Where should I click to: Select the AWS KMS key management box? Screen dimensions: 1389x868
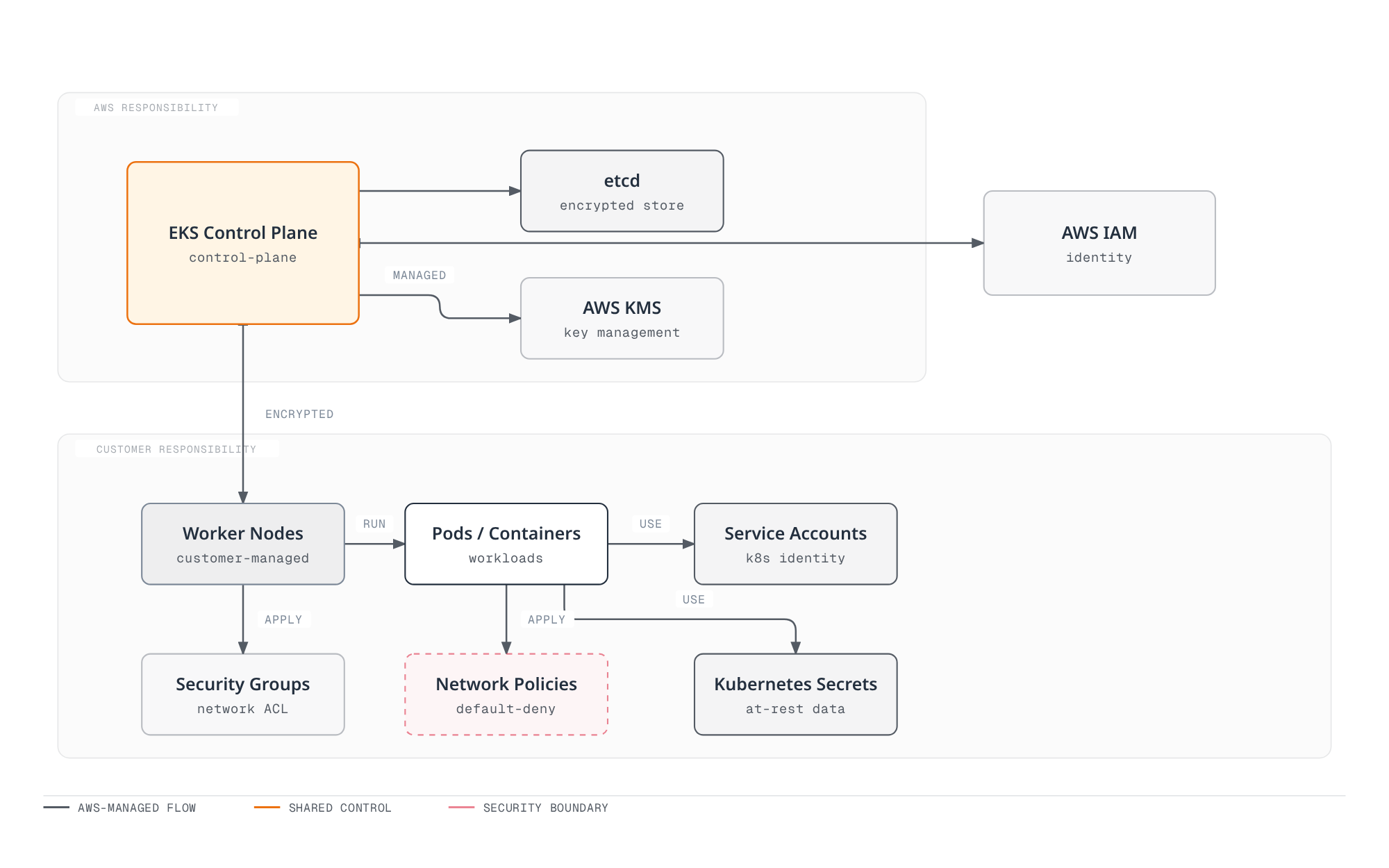point(622,319)
